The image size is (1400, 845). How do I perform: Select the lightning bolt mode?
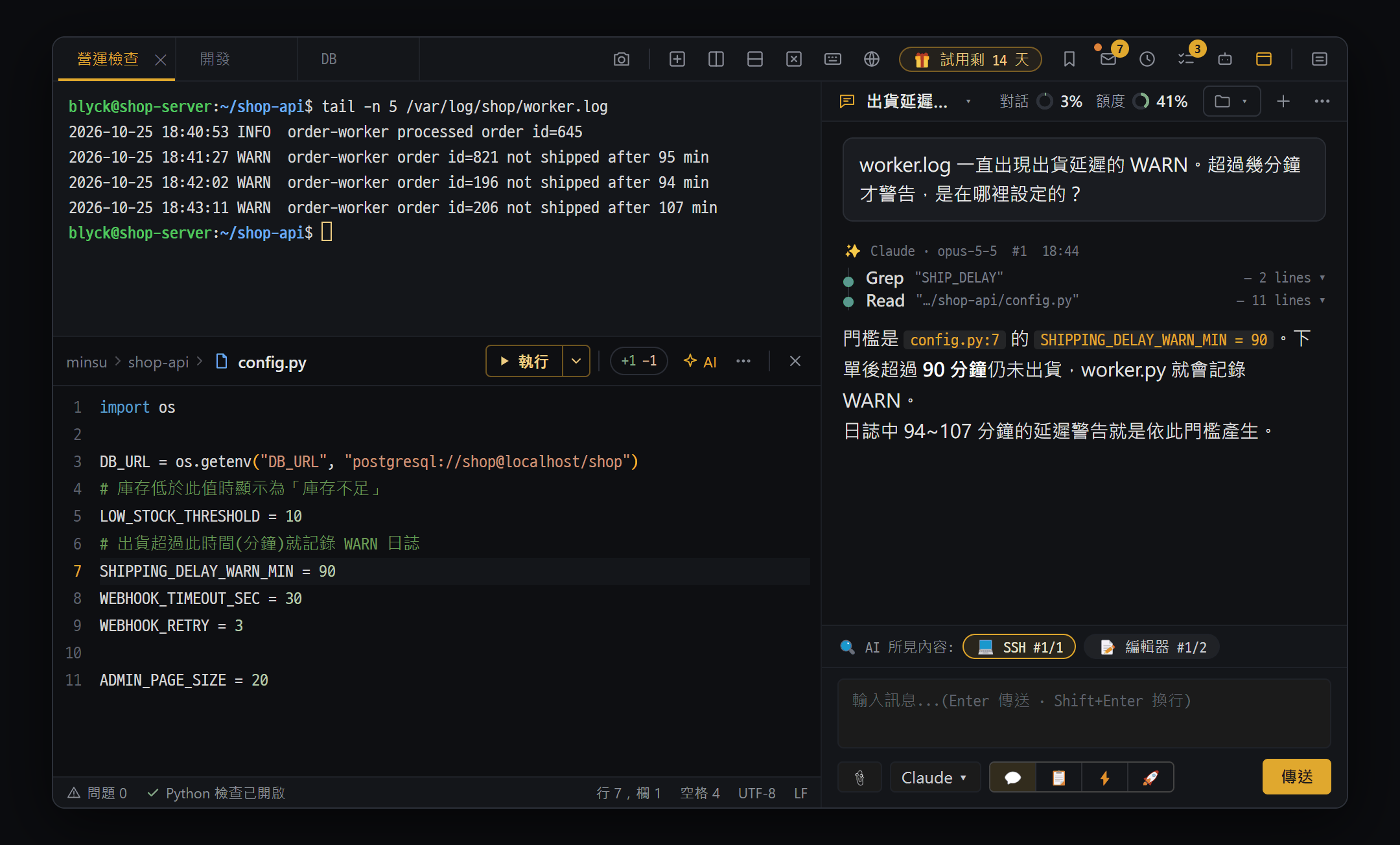pyautogui.click(x=1104, y=777)
